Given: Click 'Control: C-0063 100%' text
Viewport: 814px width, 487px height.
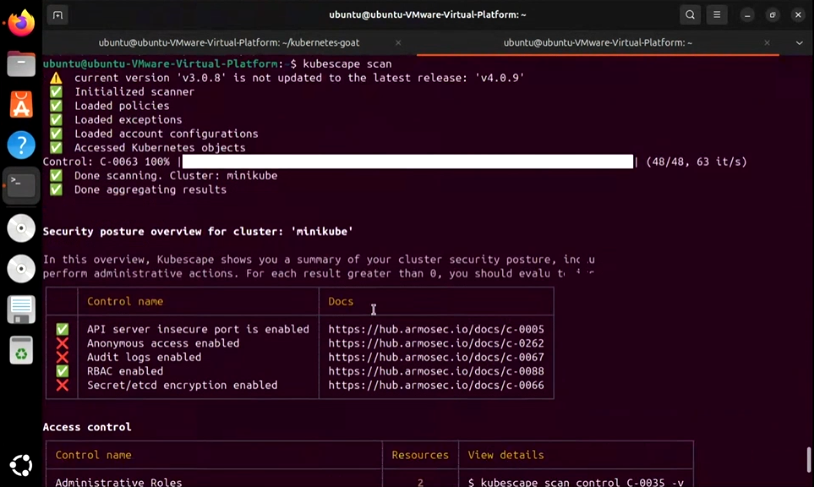Looking at the screenshot, I should click(106, 161).
